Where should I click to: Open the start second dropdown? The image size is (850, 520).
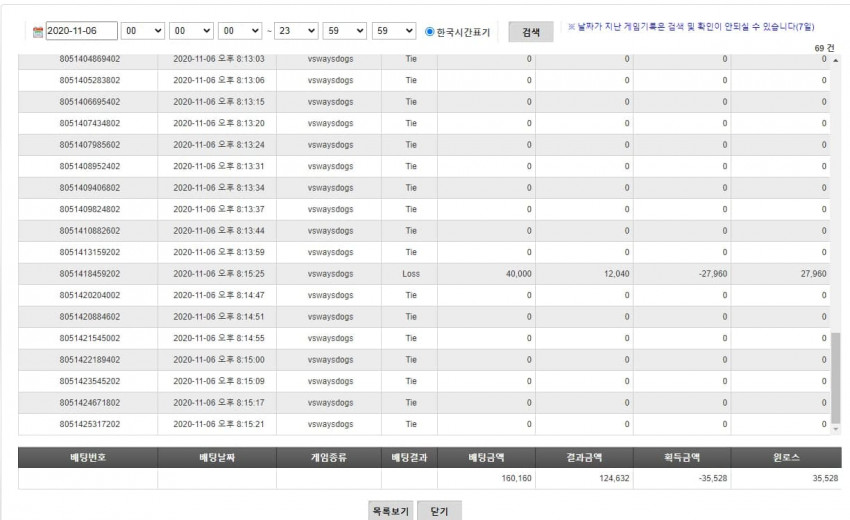[240, 31]
